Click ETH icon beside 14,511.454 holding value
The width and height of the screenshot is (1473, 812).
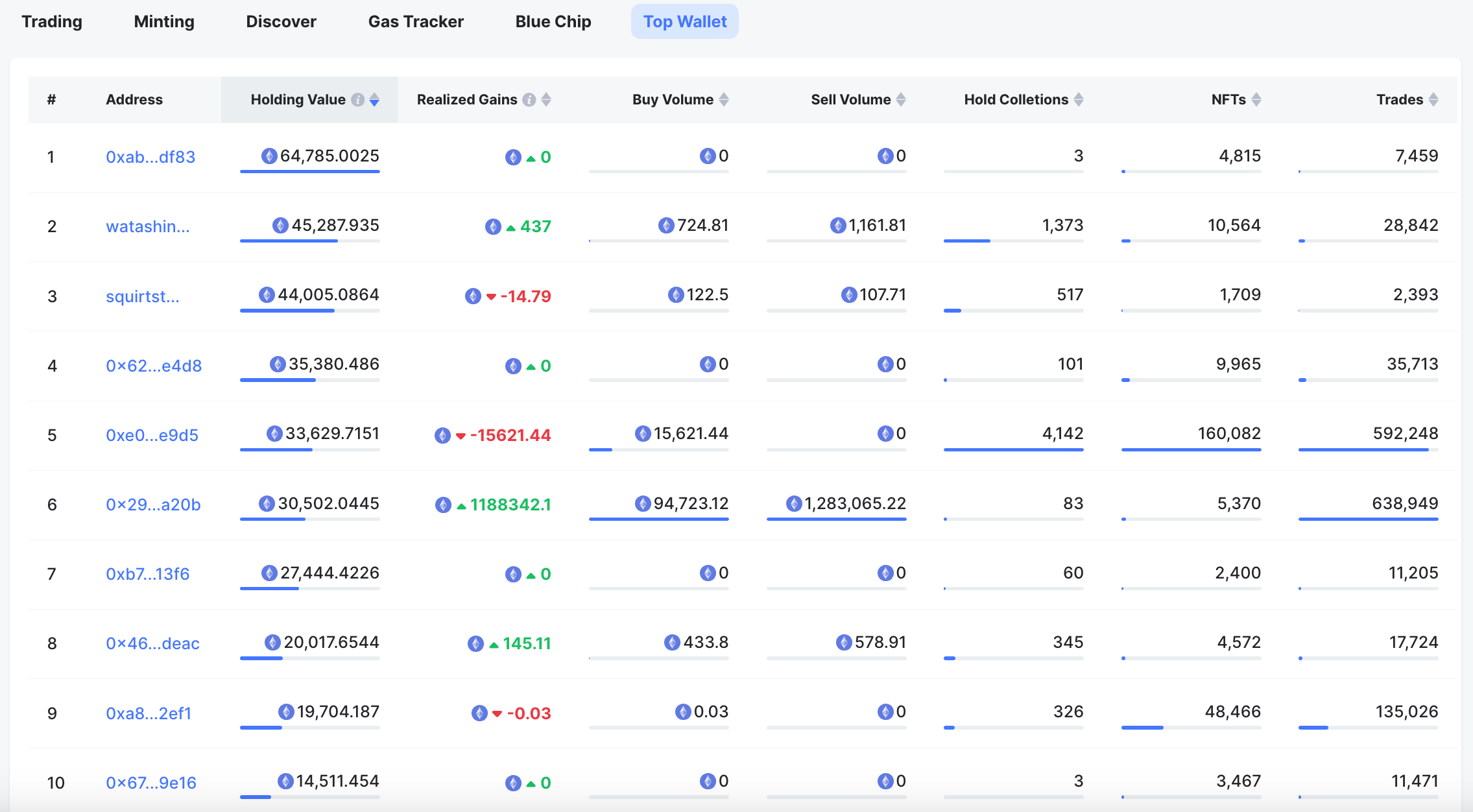[x=285, y=781]
